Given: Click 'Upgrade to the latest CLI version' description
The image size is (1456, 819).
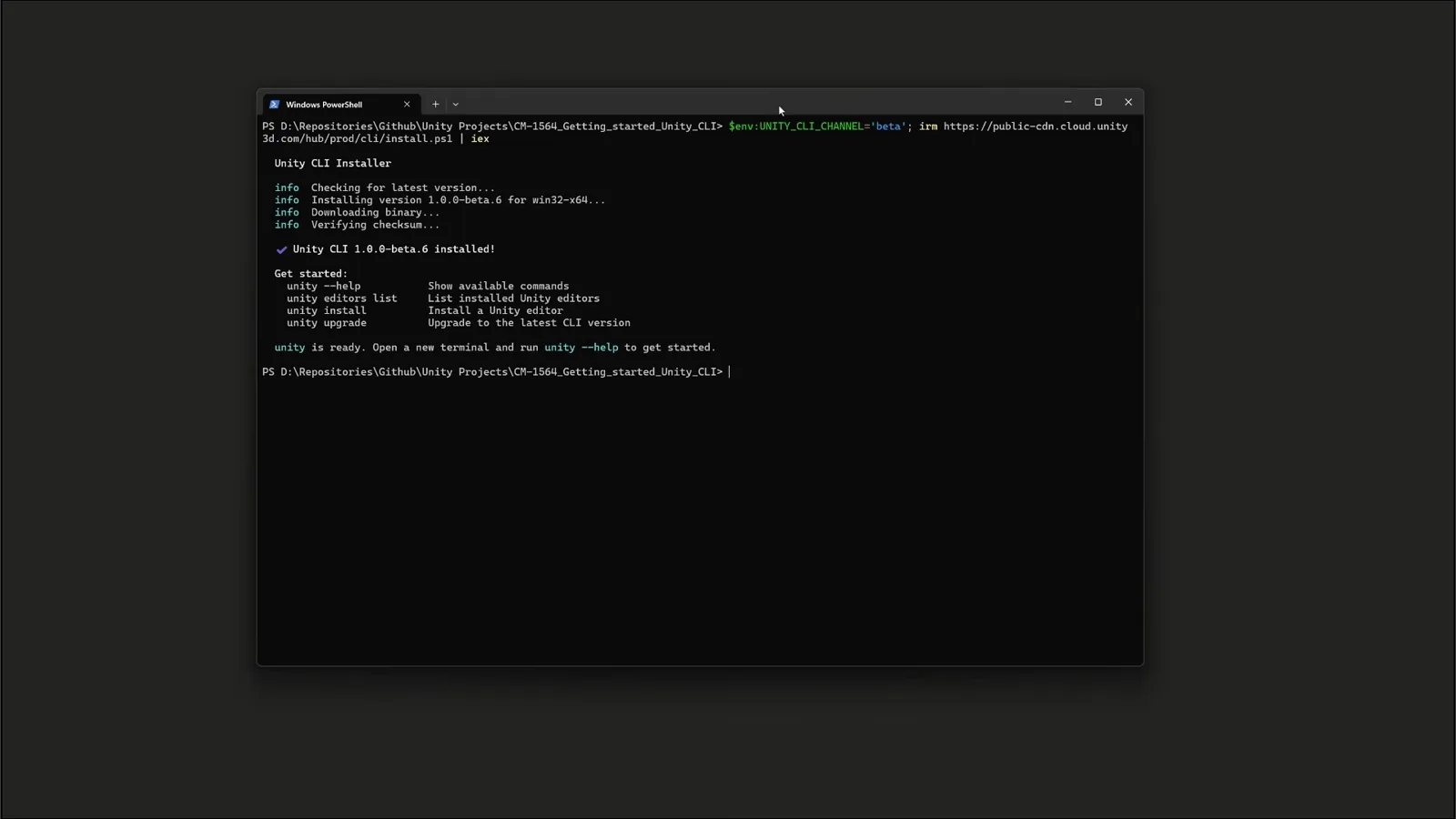Looking at the screenshot, I should tap(530, 323).
